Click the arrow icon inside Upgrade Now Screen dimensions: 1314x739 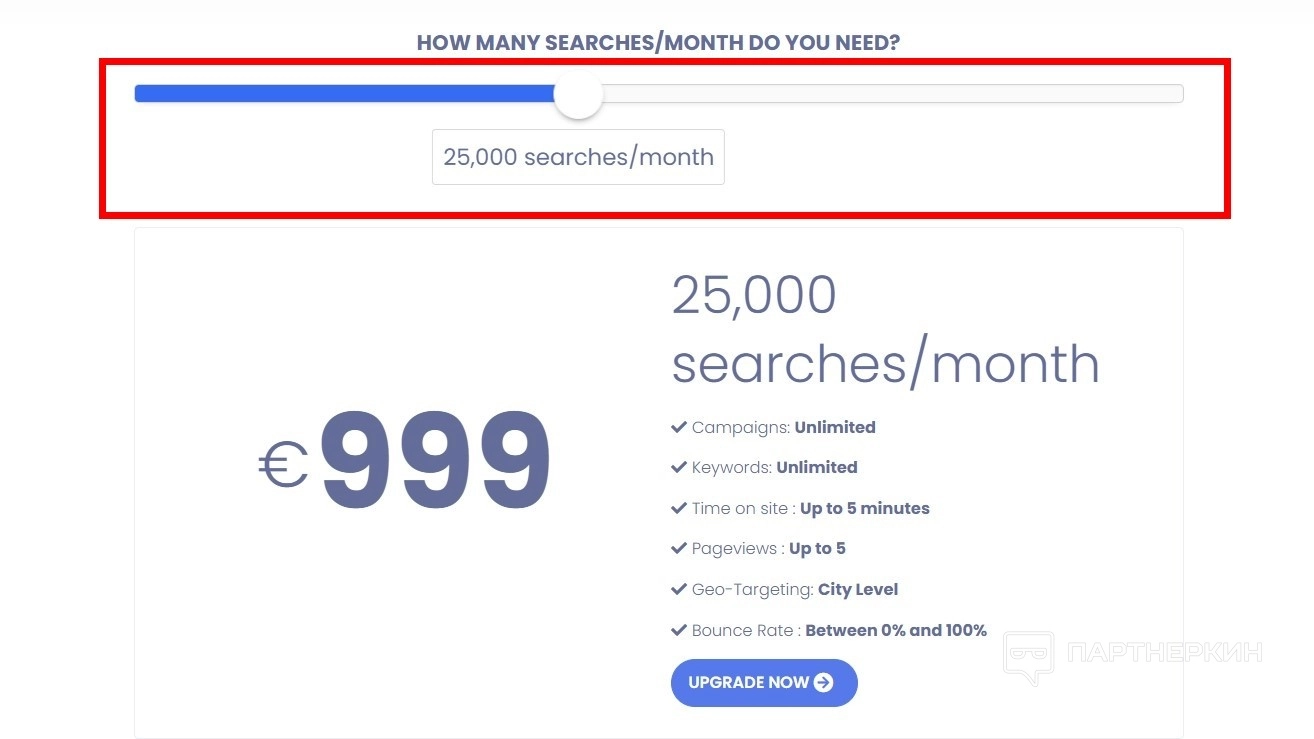[824, 682]
